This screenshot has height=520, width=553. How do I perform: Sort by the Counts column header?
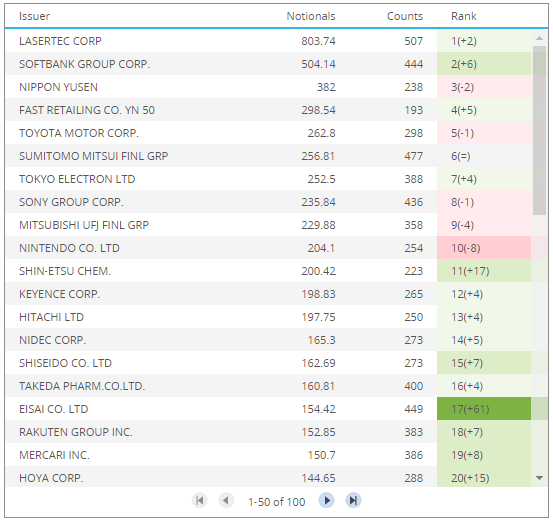click(x=405, y=16)
